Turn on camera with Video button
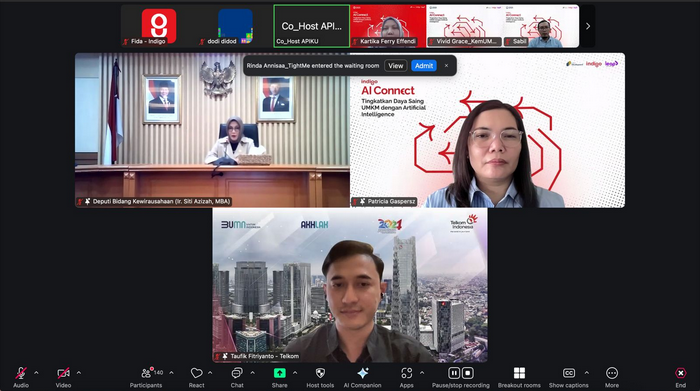The image size is (700, 391). point(63,377)
